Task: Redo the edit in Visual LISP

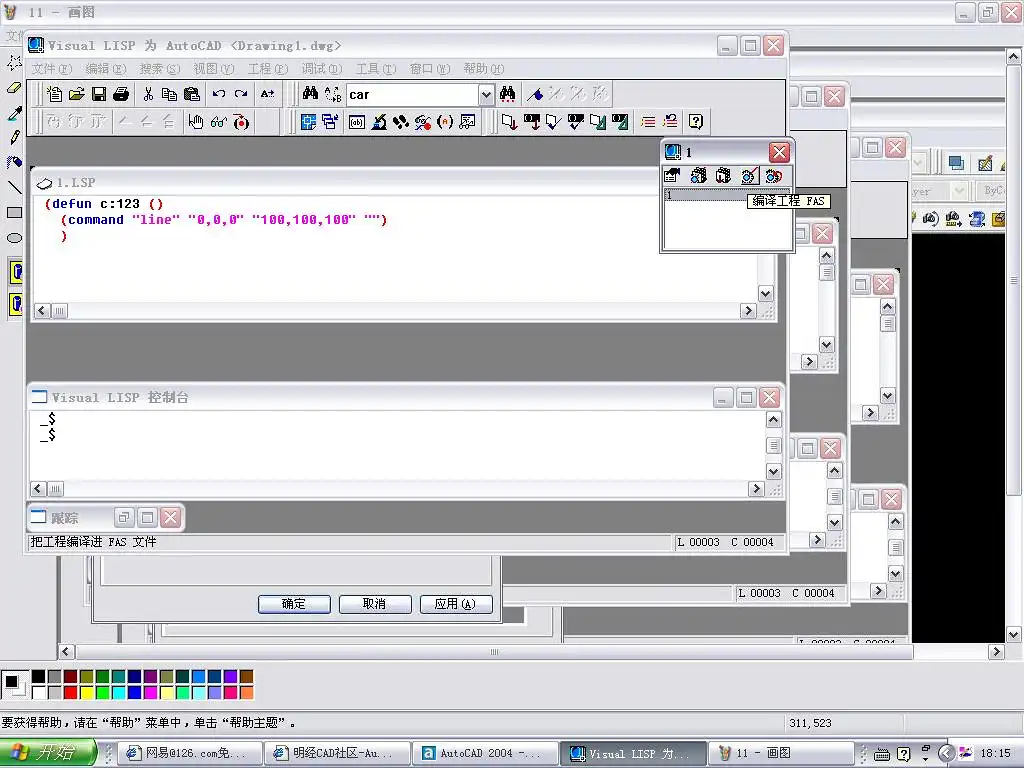Action: pos(241,94)
